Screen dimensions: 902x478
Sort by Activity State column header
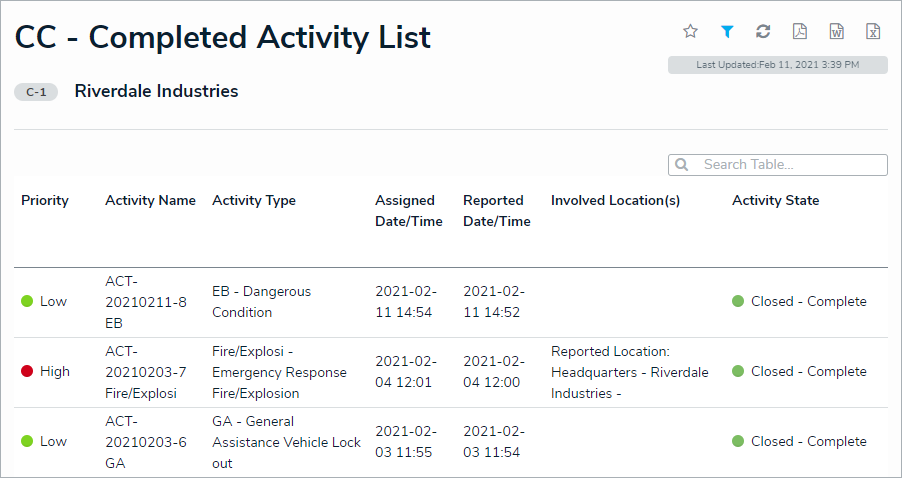775,201
